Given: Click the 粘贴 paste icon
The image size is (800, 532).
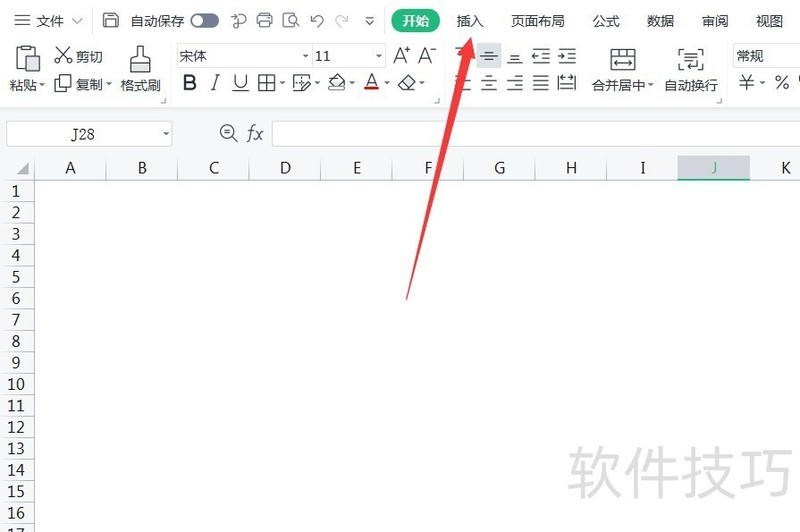Looking at the screenshot, I should [28, 58].
